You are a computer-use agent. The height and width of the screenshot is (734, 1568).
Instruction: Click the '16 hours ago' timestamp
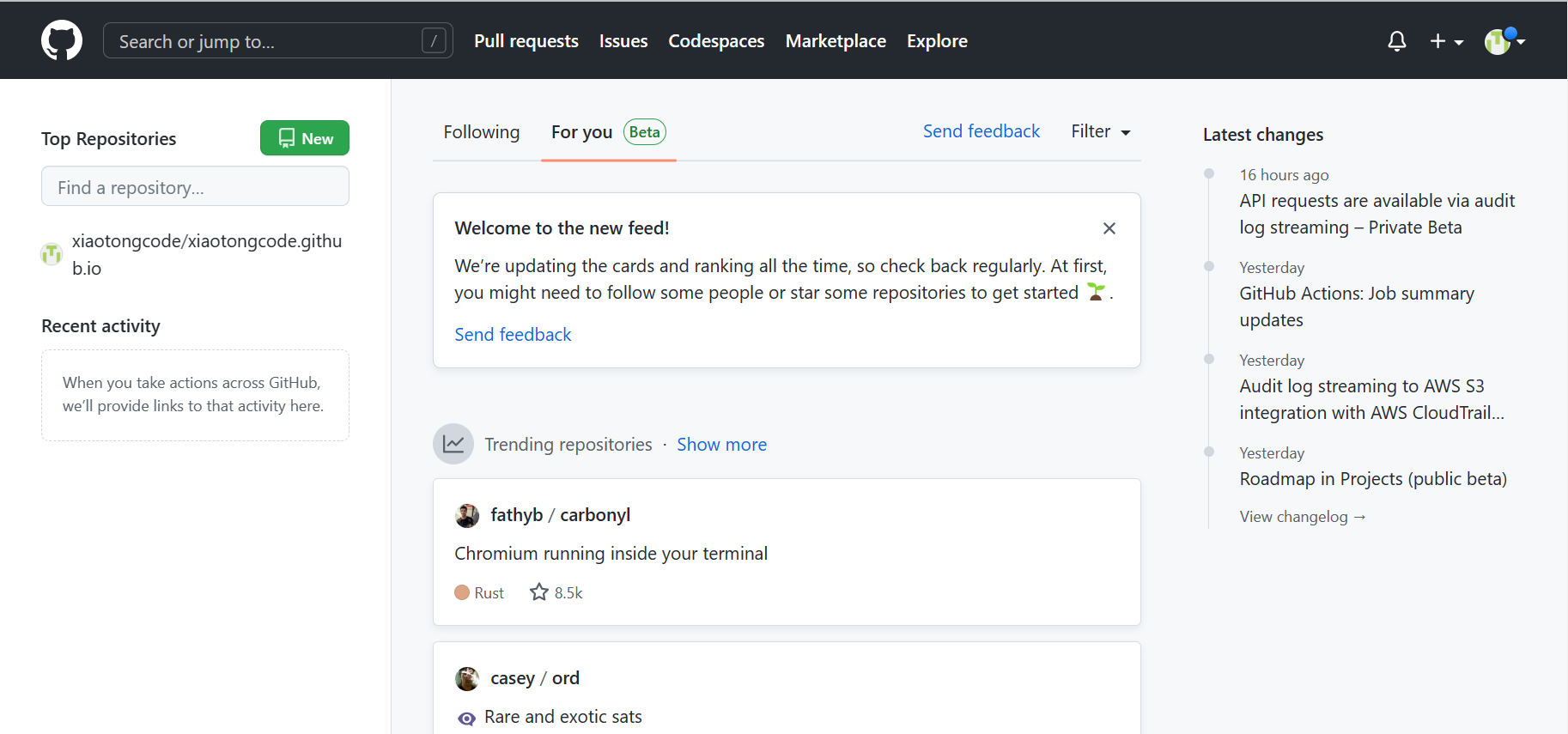click(1284, 175)
